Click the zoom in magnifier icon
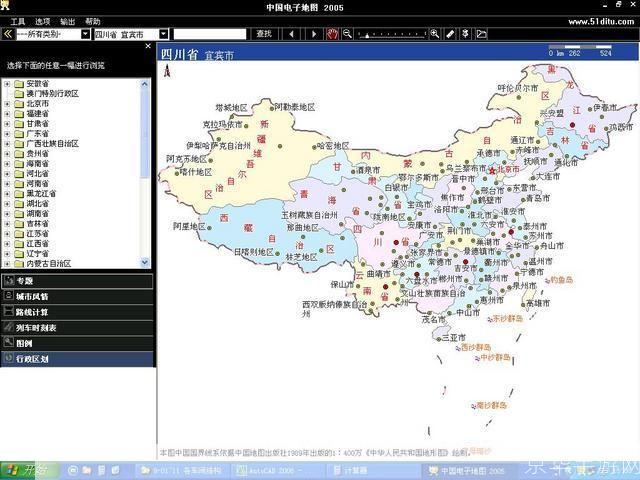The image size is (640, 480). pos(435,34)
